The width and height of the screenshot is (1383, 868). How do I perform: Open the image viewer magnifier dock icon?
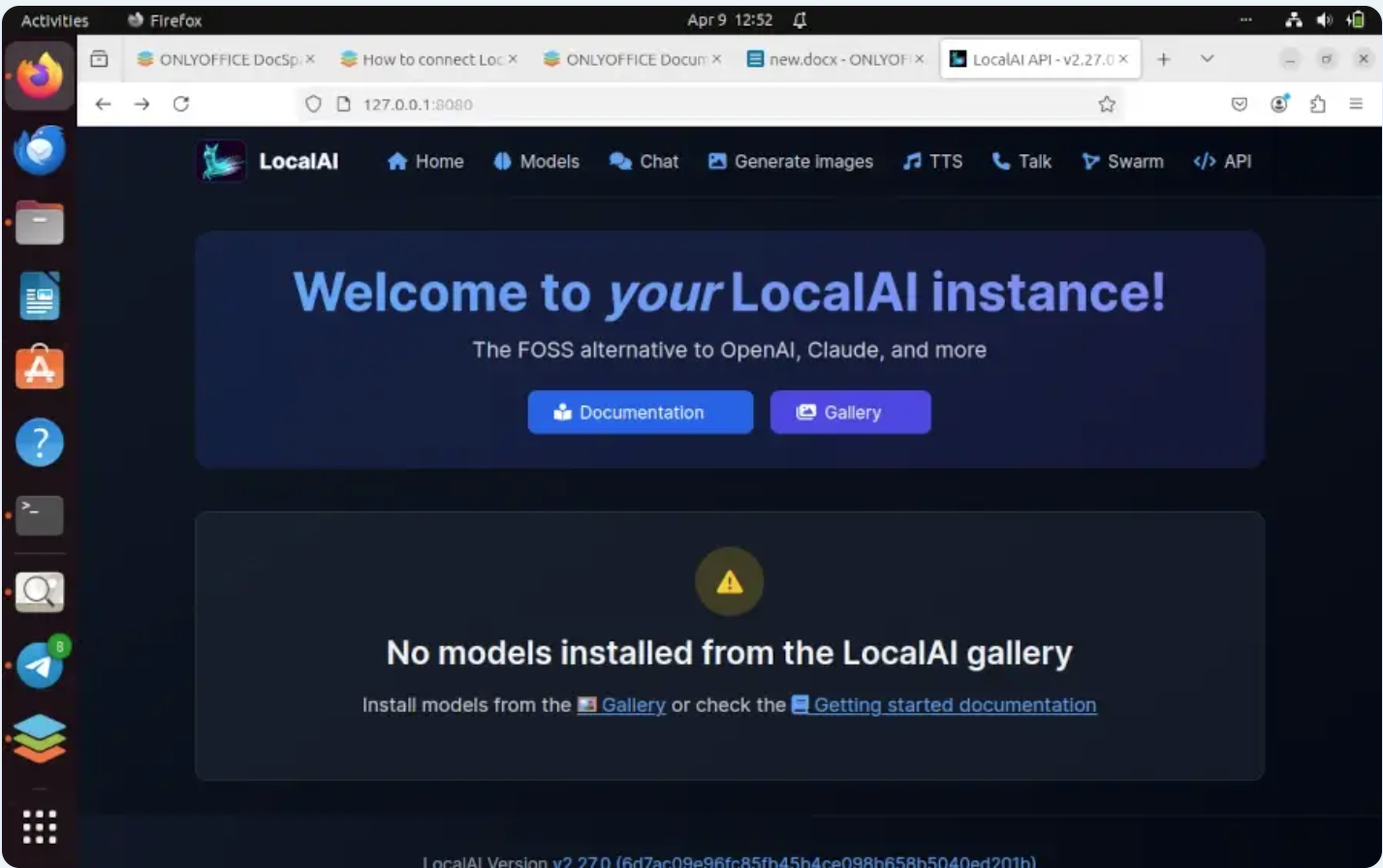[x=40, y=591]
